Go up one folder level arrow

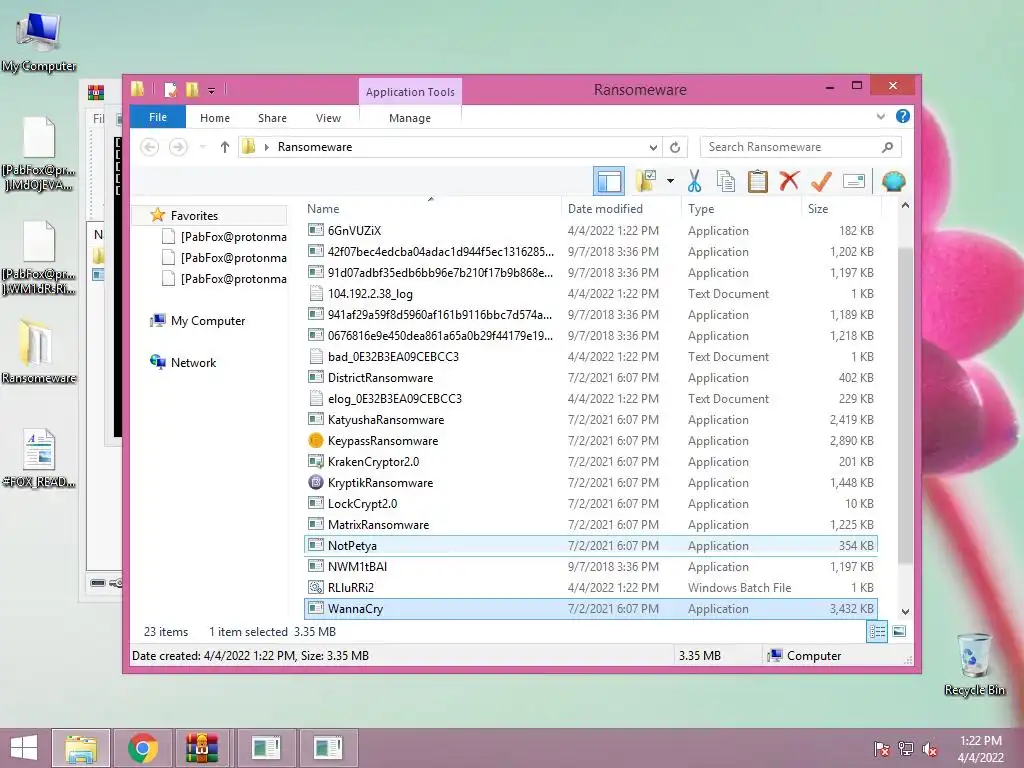coord(225,147)
